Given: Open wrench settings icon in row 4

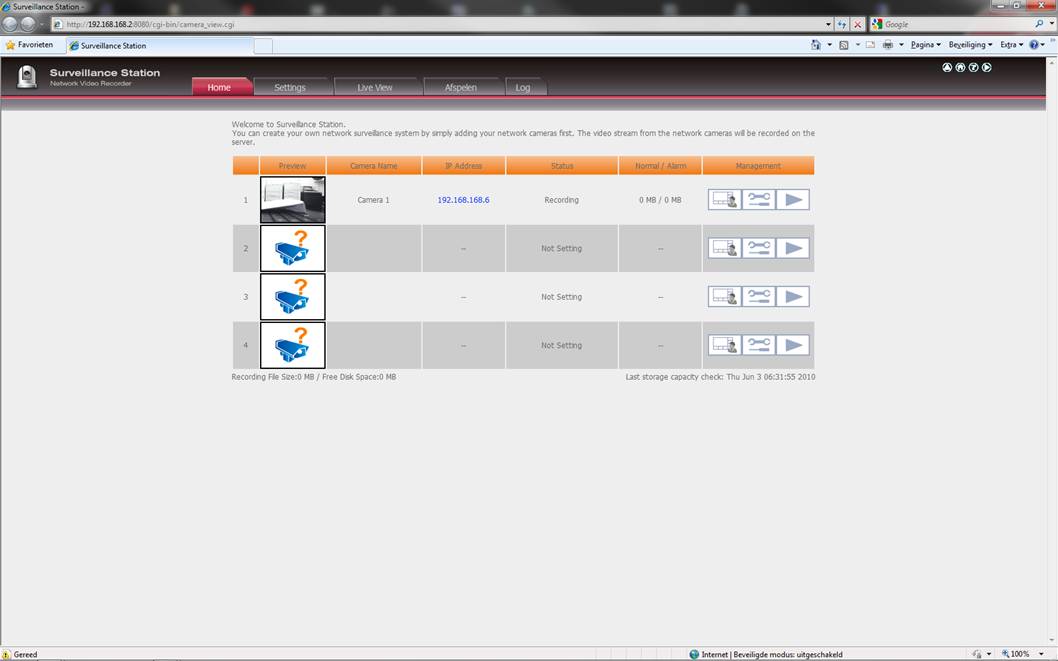Looking at the screenshot, I should (758, 345).
